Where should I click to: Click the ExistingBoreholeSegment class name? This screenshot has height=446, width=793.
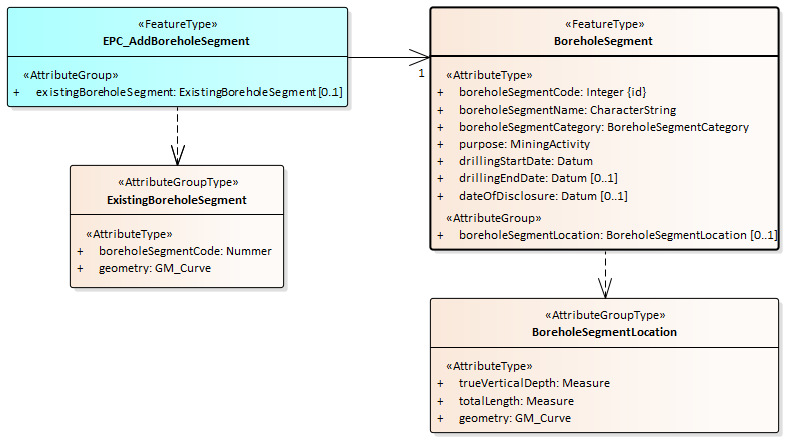tap(177, 200)
